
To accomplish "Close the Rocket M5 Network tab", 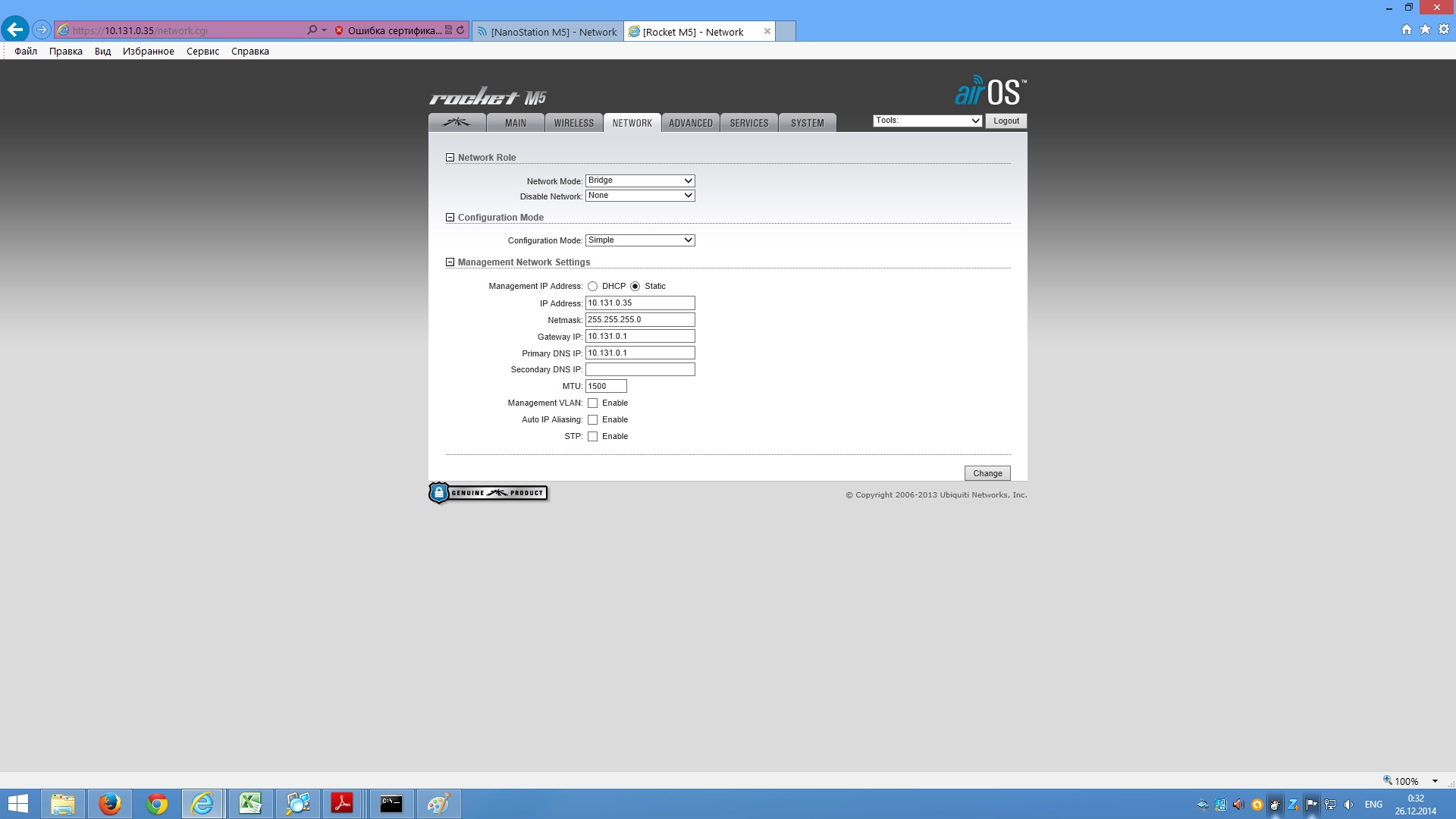I will [767, 31].
